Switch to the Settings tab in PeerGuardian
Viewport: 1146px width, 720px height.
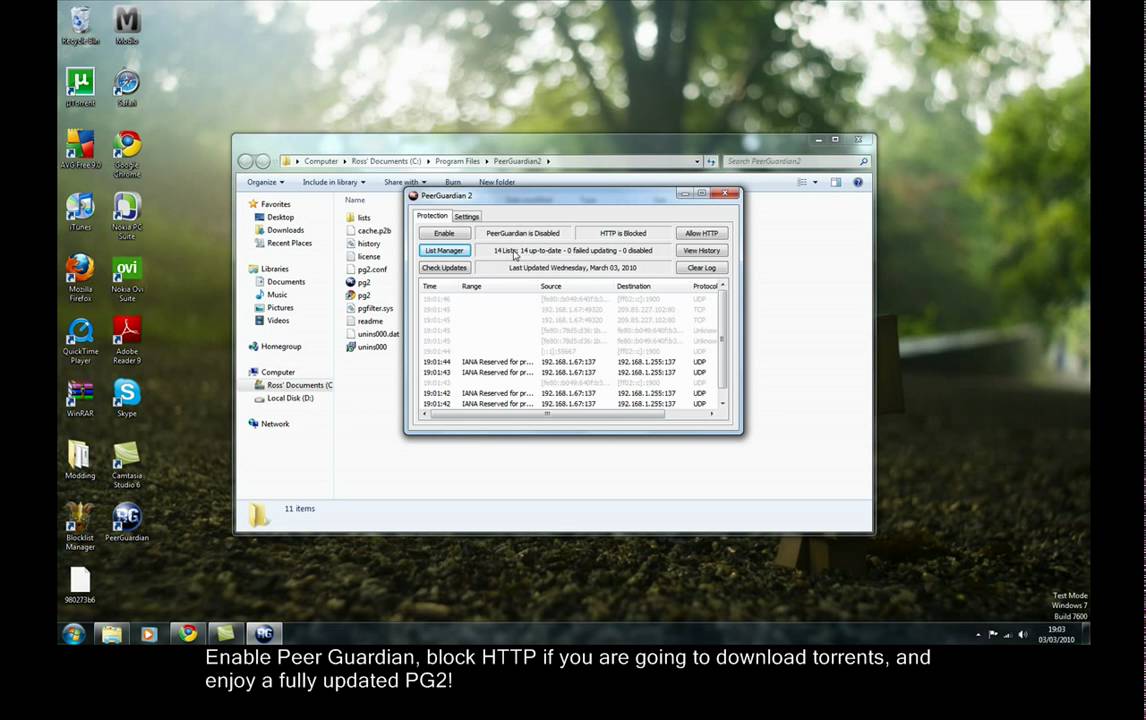click(x=466, y=216)
